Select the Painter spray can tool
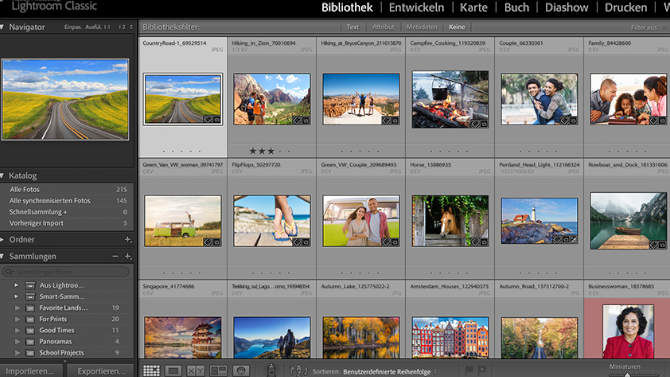The image size is (670, 377). point(270,370)
